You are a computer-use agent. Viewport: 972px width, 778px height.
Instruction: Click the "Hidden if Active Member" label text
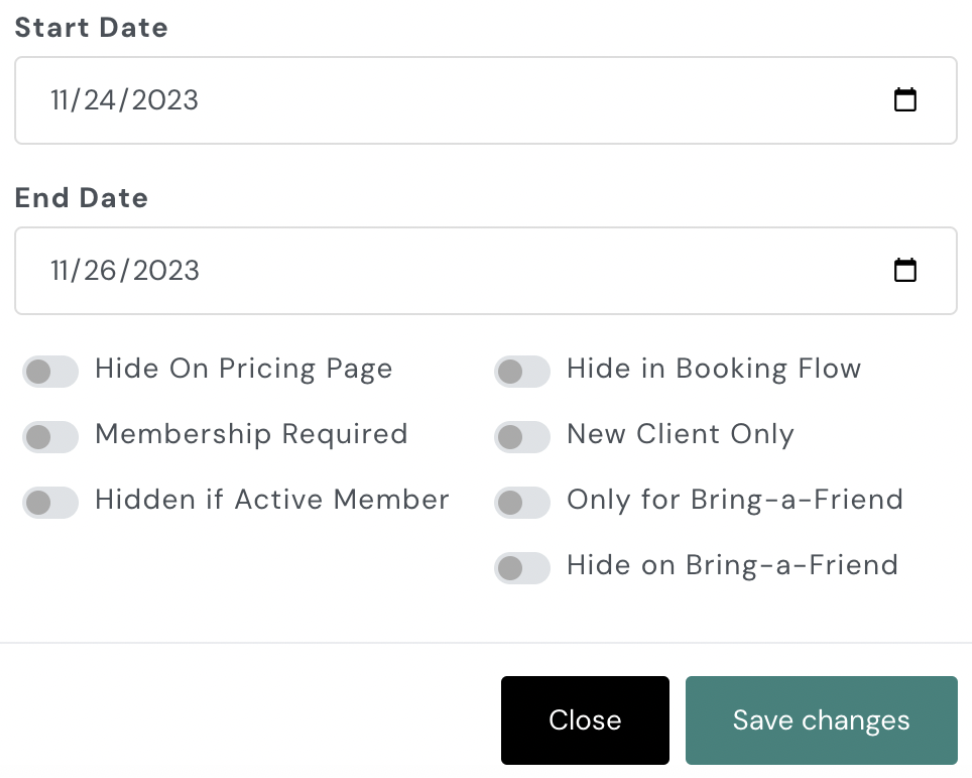click(272, 499)
